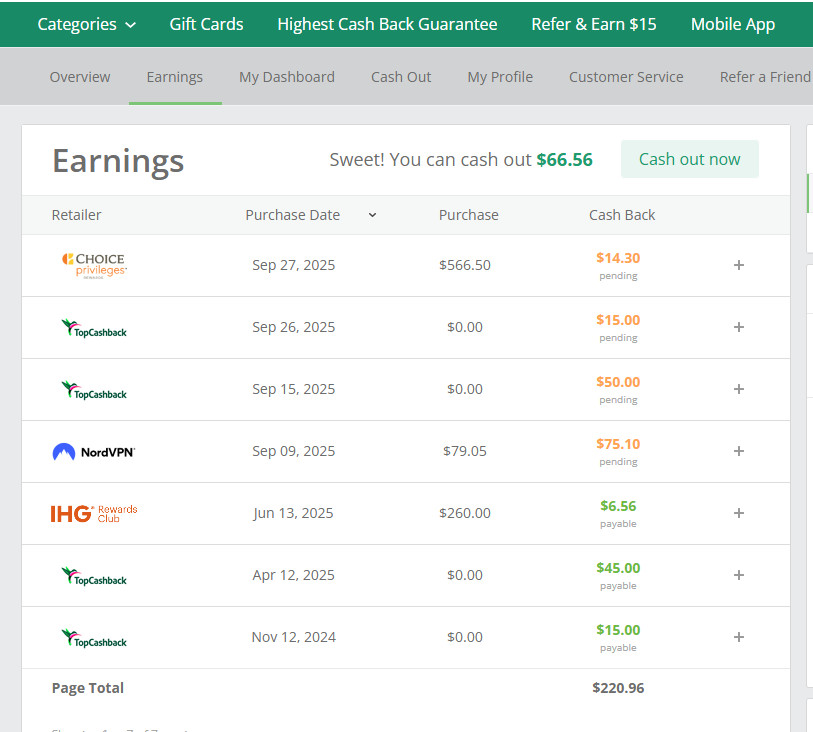813x732 pixels.
Task: Switch to the My Dashboard tab
Action: (x=287, y=77)
